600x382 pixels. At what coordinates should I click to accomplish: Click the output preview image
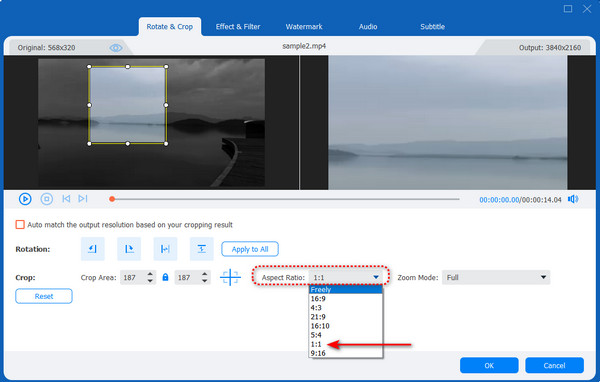[x=448, y=122]
